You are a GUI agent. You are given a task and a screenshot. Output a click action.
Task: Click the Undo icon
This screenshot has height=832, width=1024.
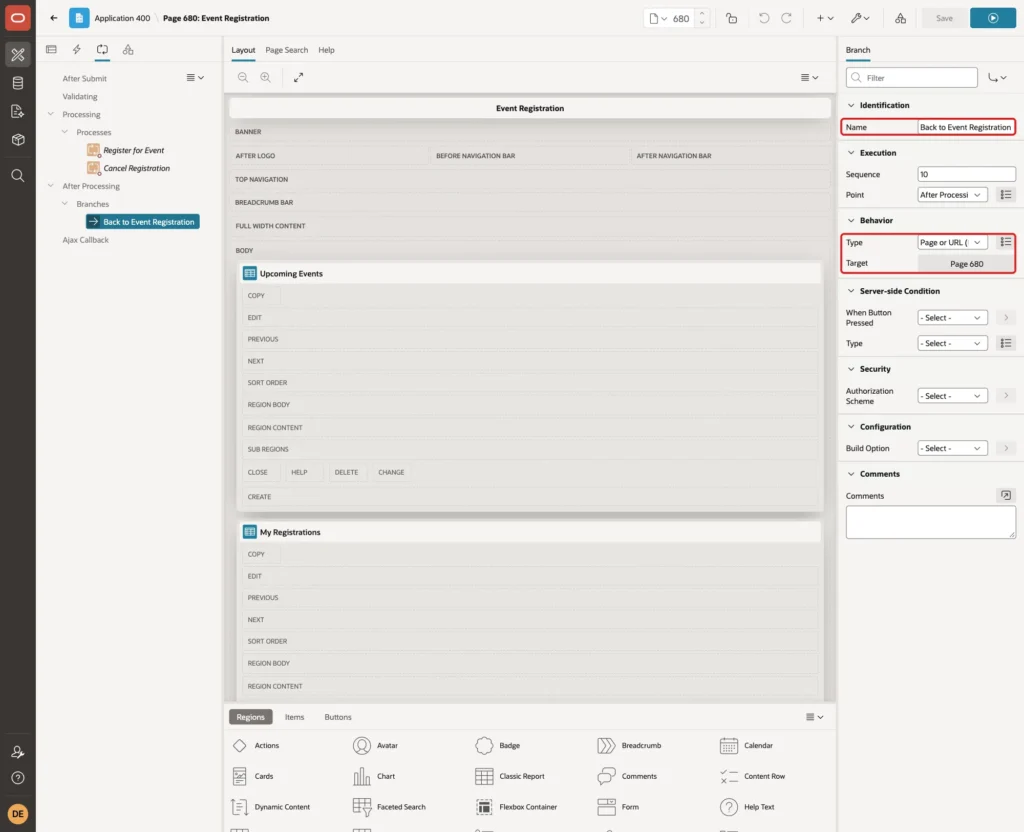click(763, 18)
